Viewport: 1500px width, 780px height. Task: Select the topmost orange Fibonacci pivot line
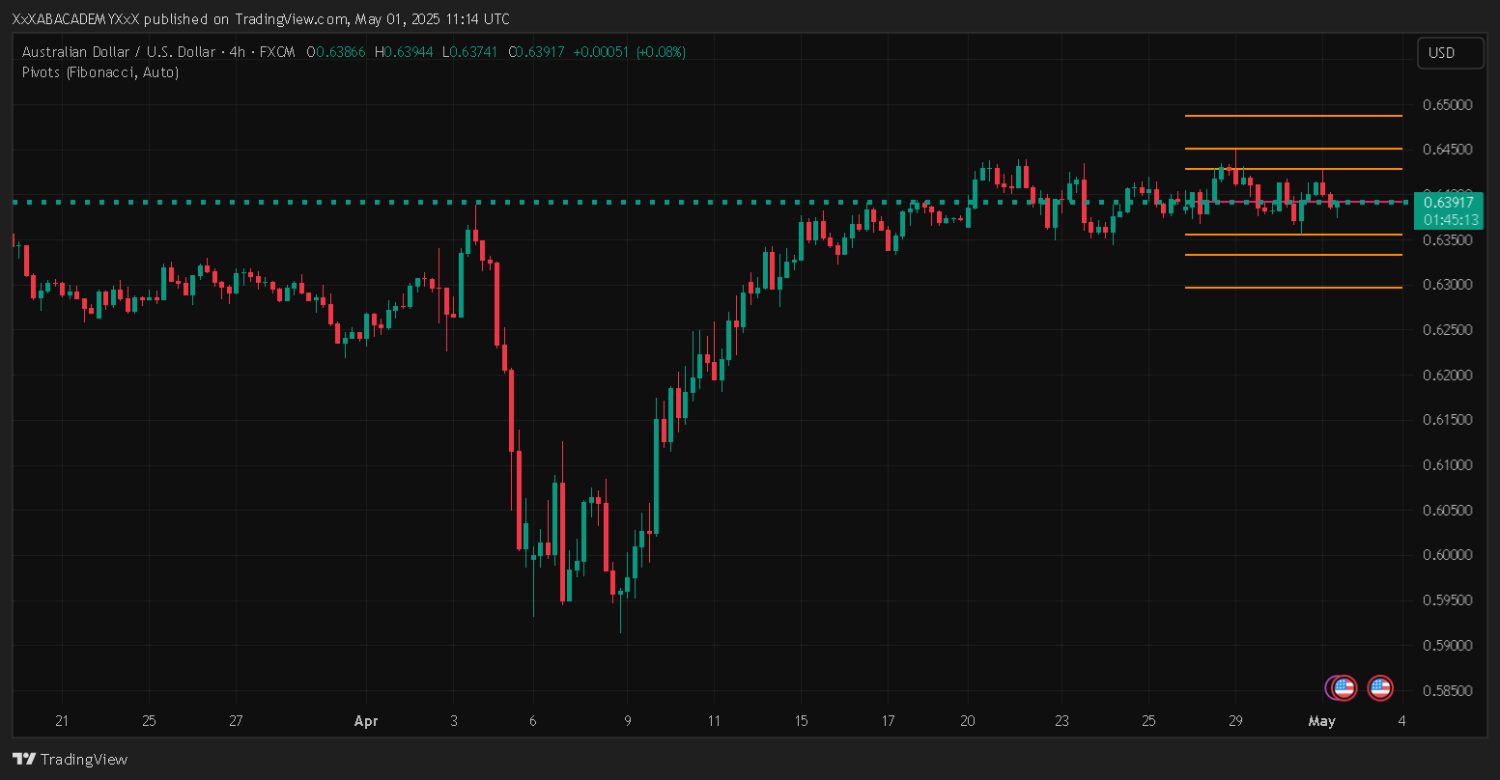(1292, 116)
